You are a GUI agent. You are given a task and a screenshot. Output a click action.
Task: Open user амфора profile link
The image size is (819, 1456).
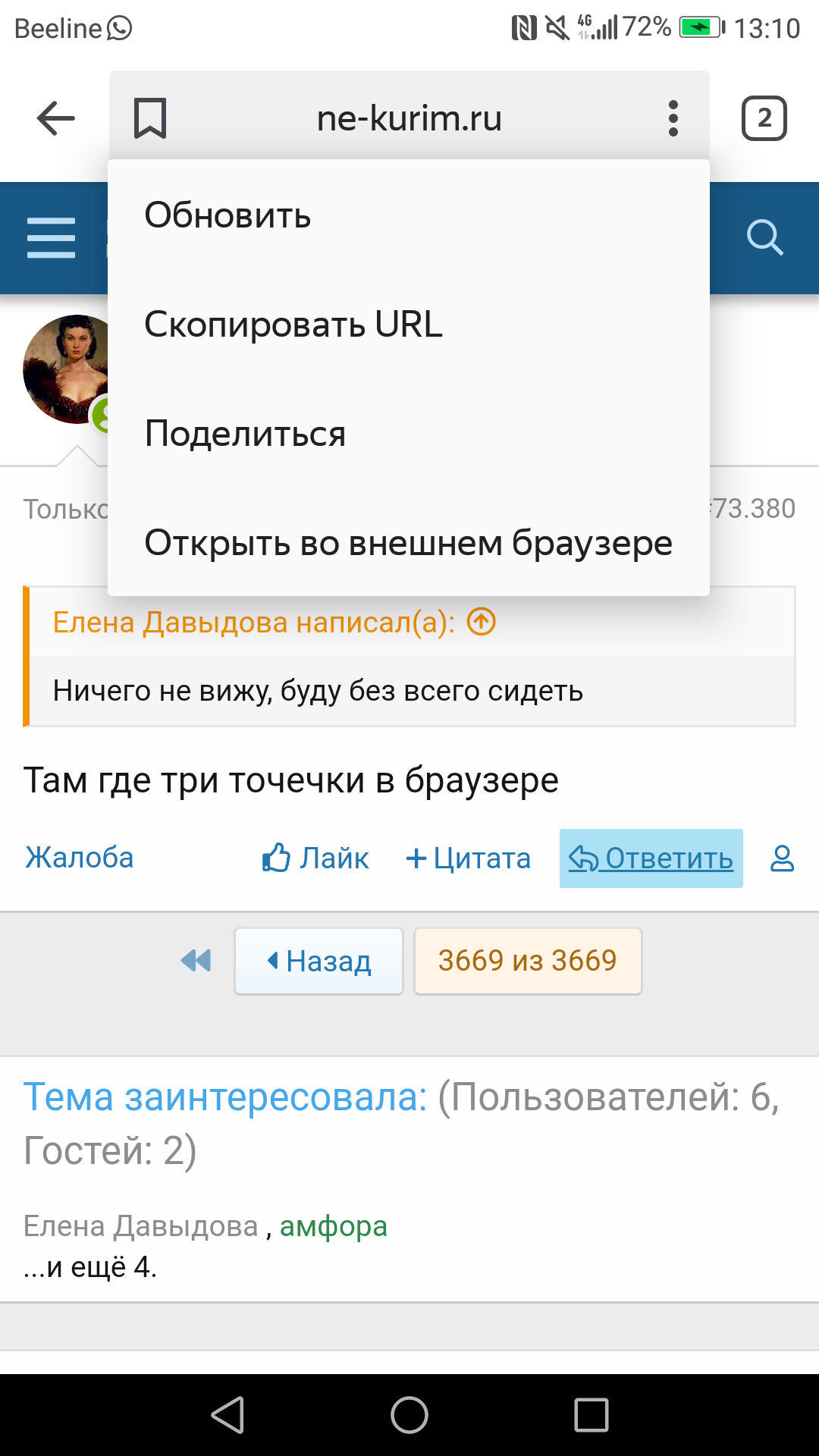point(334,1225)
